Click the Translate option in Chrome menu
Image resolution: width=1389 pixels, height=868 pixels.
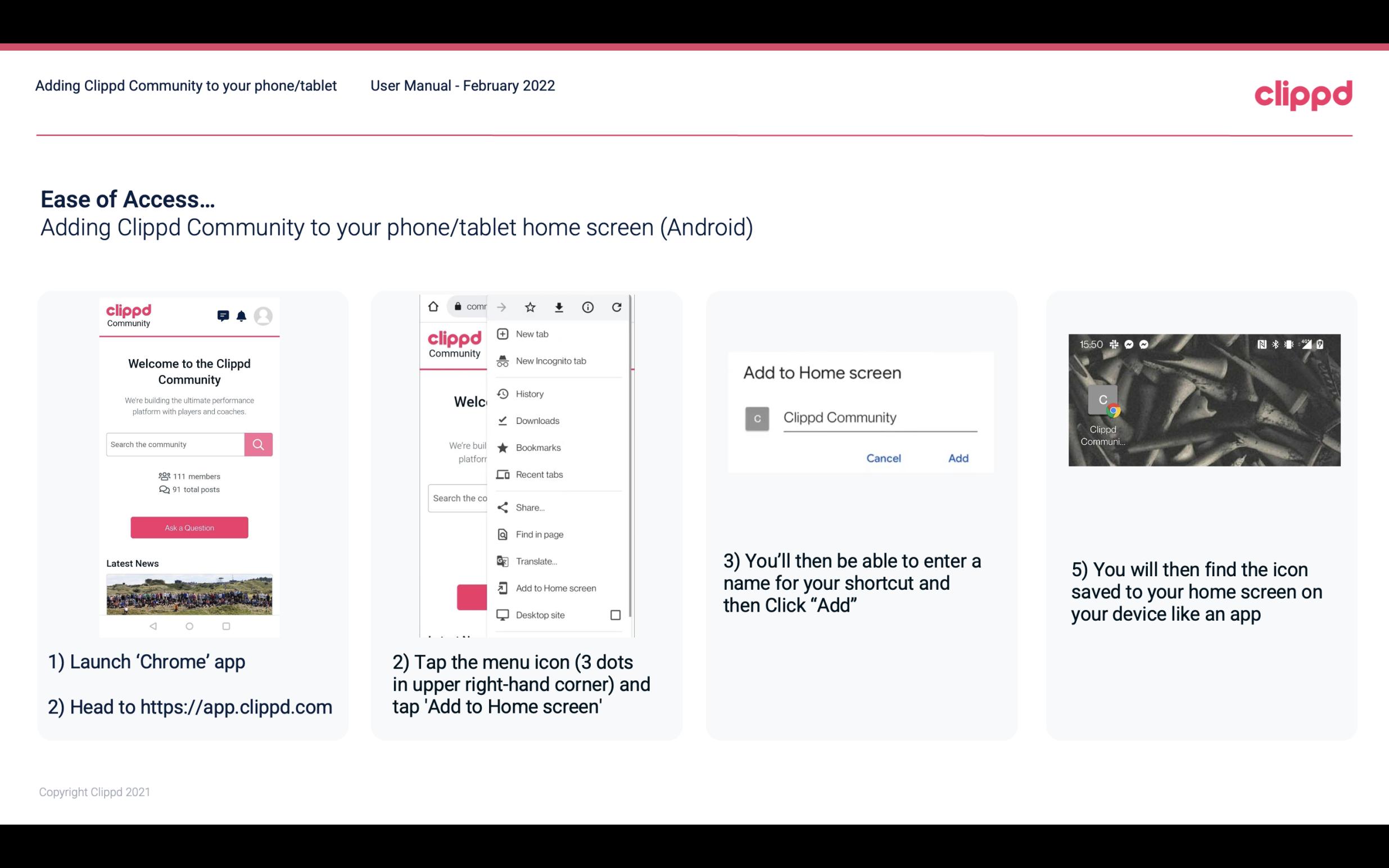click(x=536, y=561)
